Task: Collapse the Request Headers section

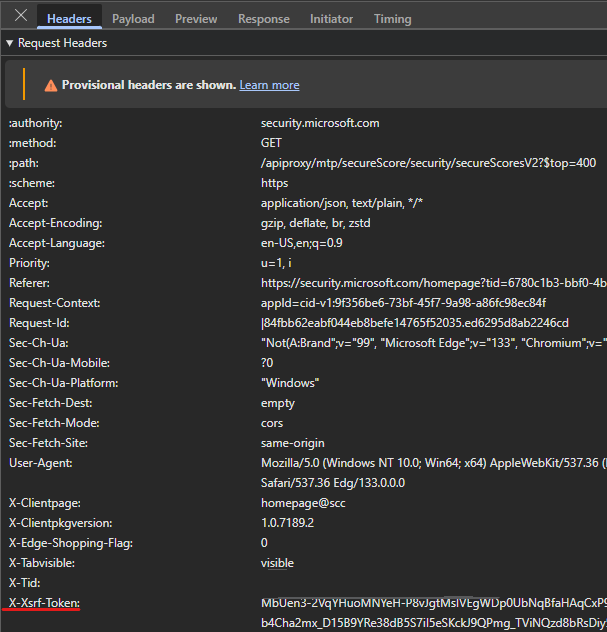Action: coord(10,43)
